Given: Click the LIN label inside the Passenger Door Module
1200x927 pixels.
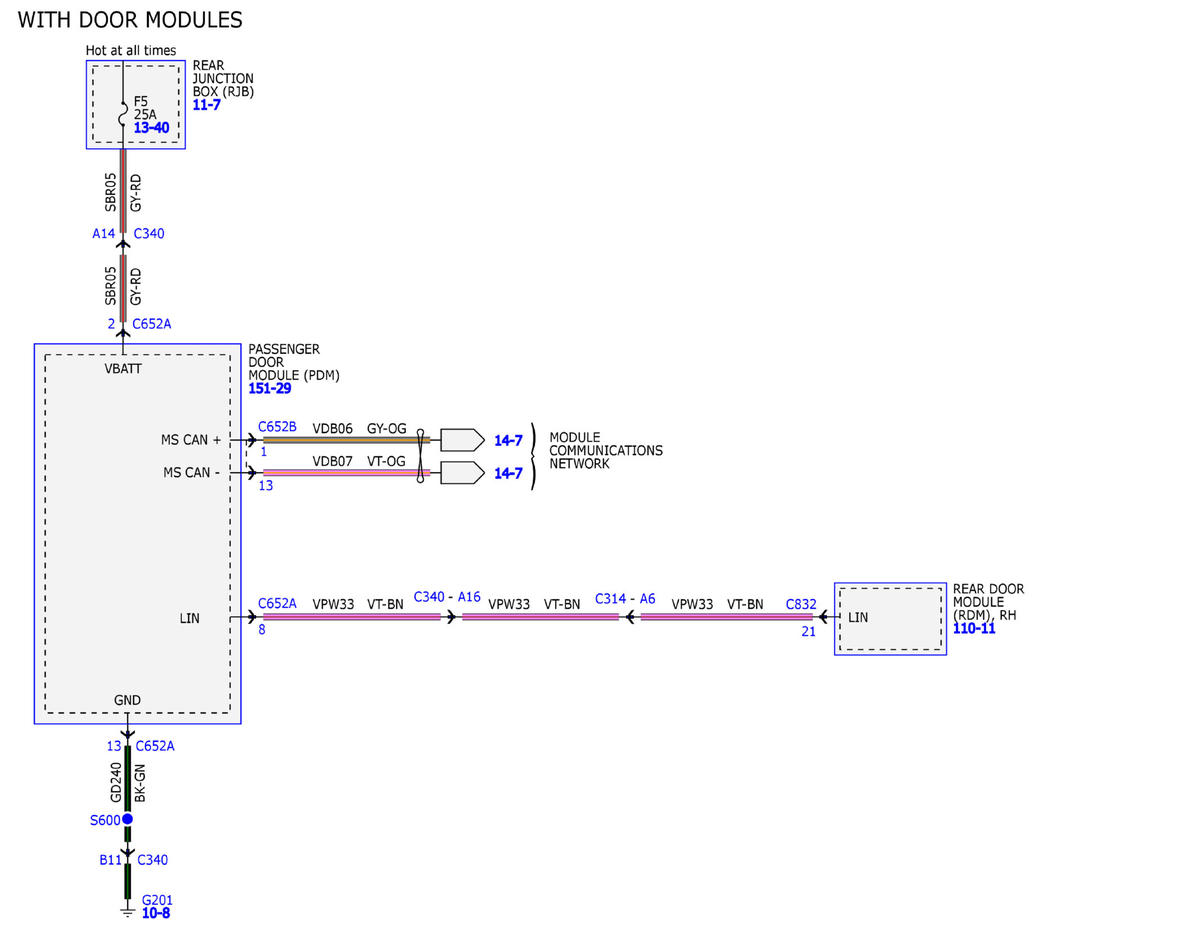Looking at the screenshot, I should click(189, 619).
